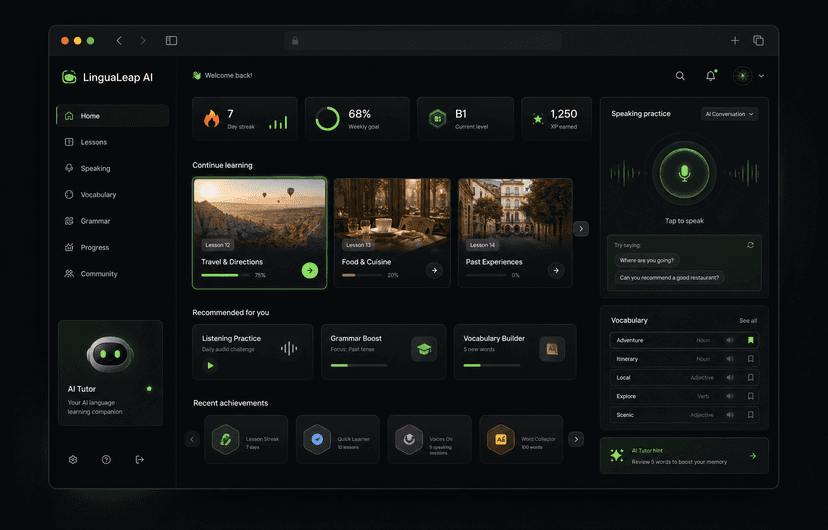
Task: Refresh the Try saying suggestions
Action: pyautogui.click(x=750, y=245)
